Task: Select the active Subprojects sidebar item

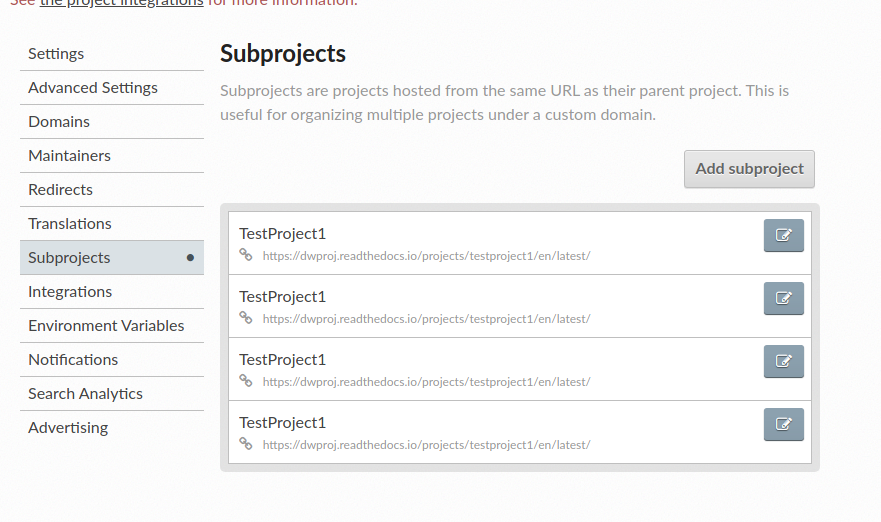Action: pos(112,258)
